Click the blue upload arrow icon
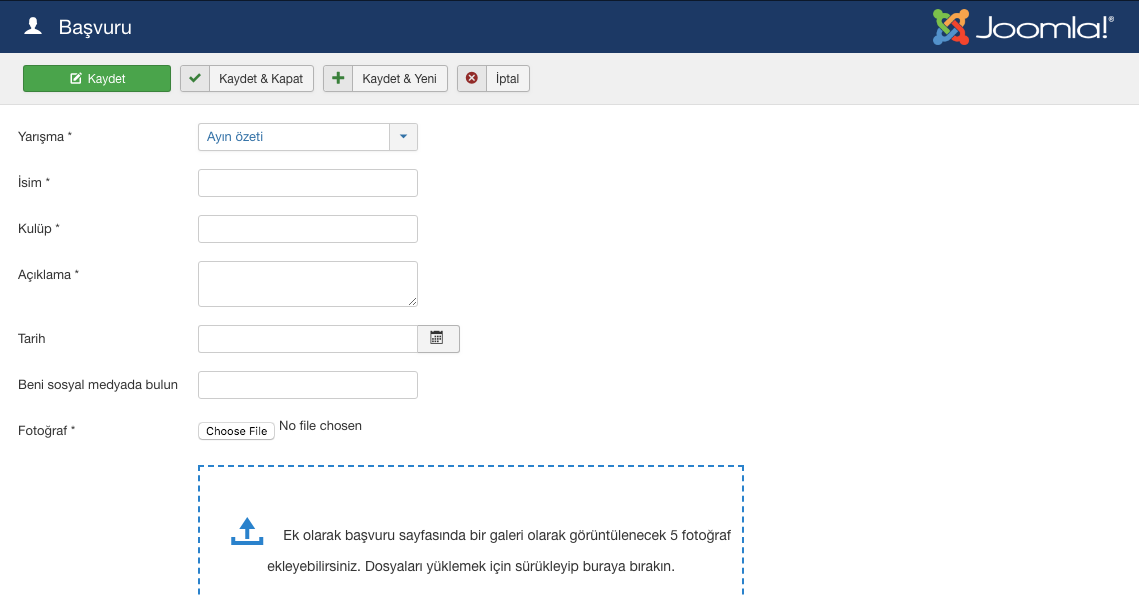1139x597 pixels. pyautogui.click(x=247, y=531)
